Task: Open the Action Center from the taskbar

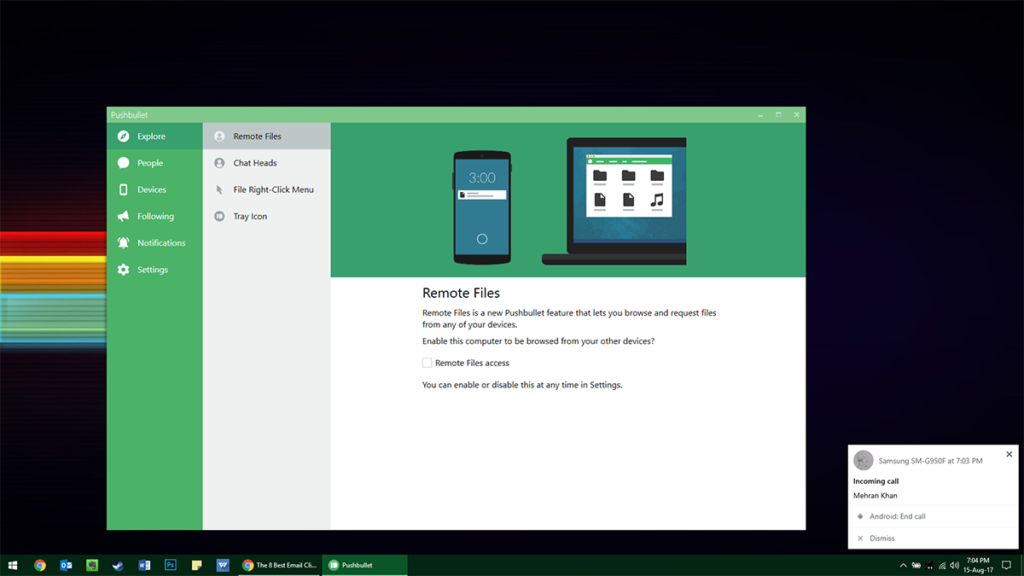Action: [x=1008, y=564]
